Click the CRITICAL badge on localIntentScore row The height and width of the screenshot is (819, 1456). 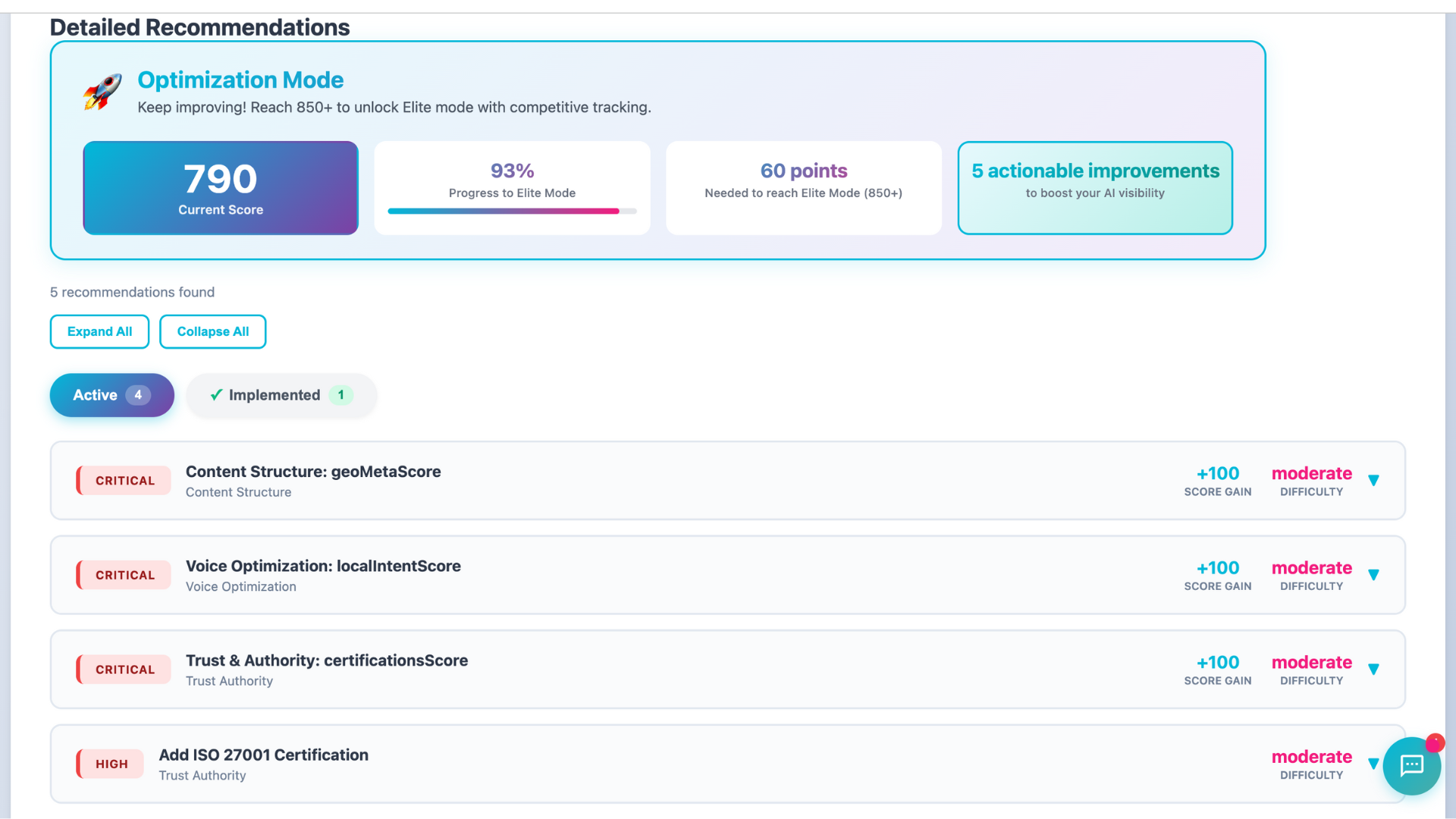[124, 576]
